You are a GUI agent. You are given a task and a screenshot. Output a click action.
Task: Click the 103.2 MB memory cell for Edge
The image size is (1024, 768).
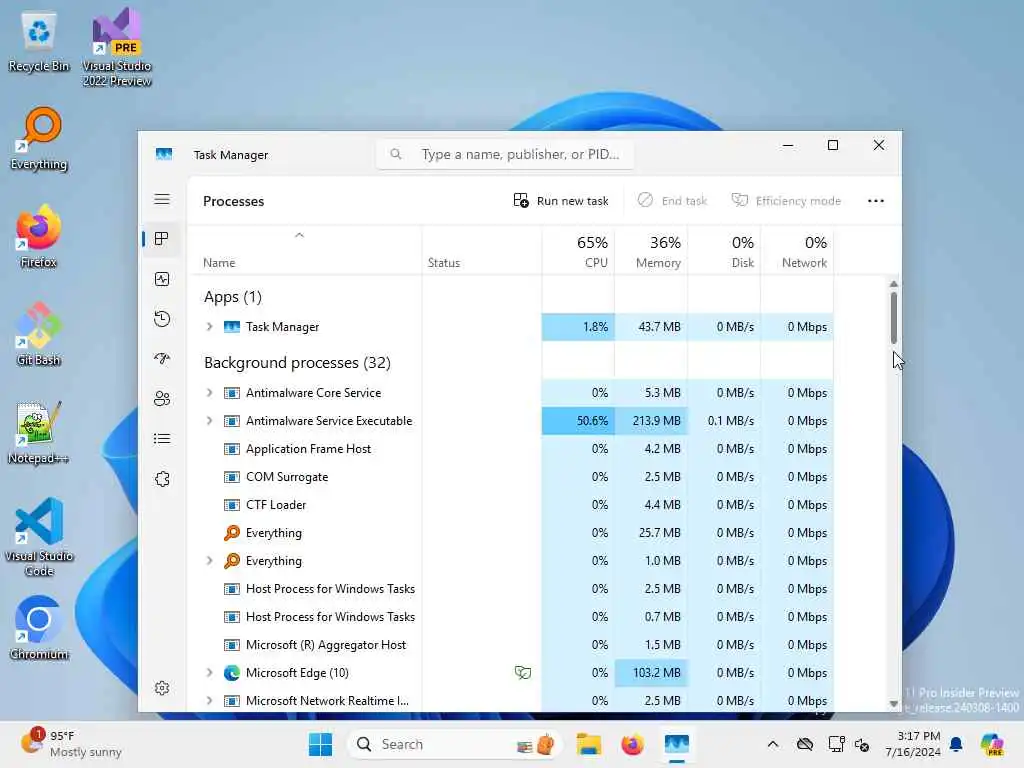point(650,672)
